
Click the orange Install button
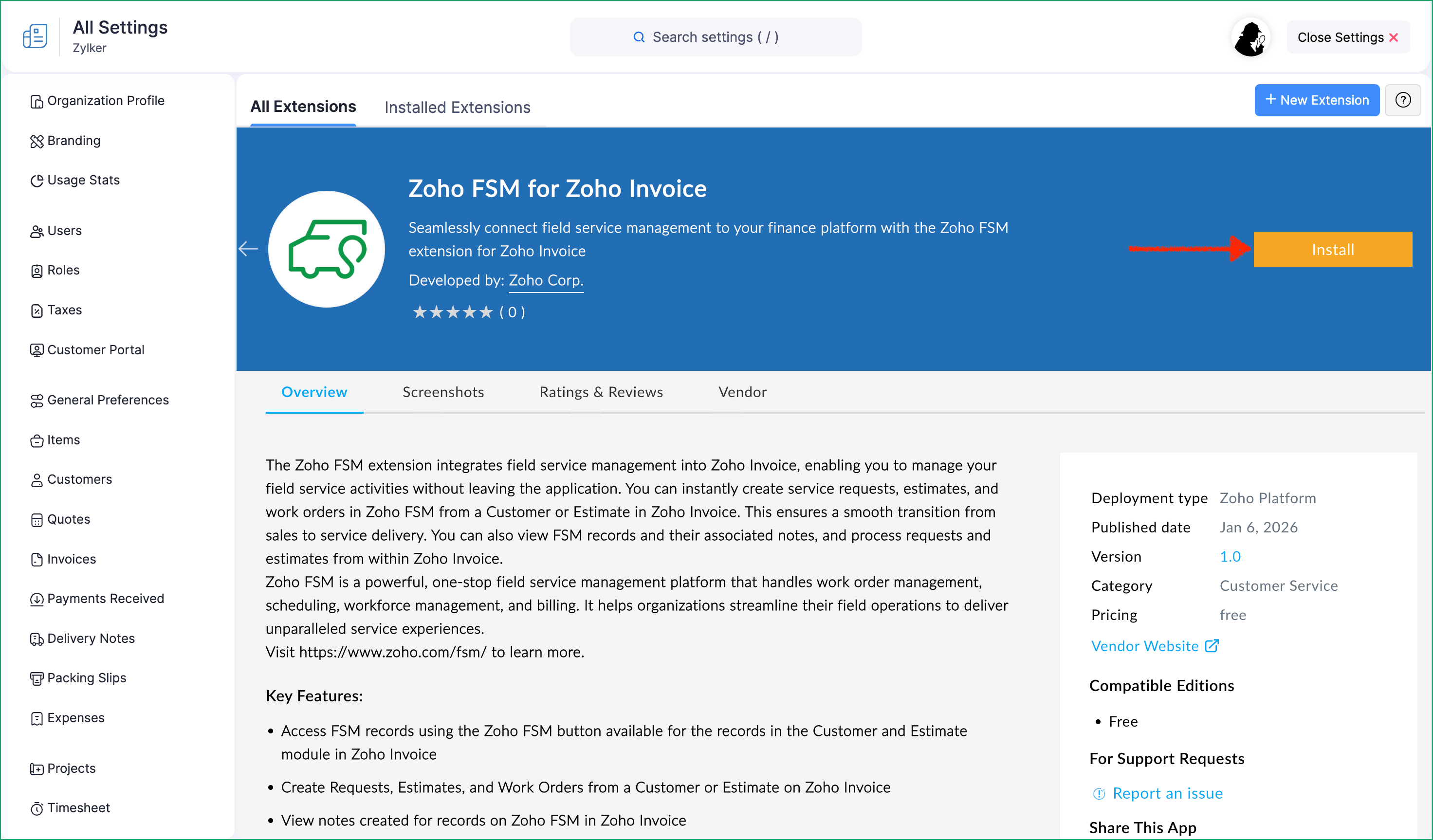tap(1332, 249)
